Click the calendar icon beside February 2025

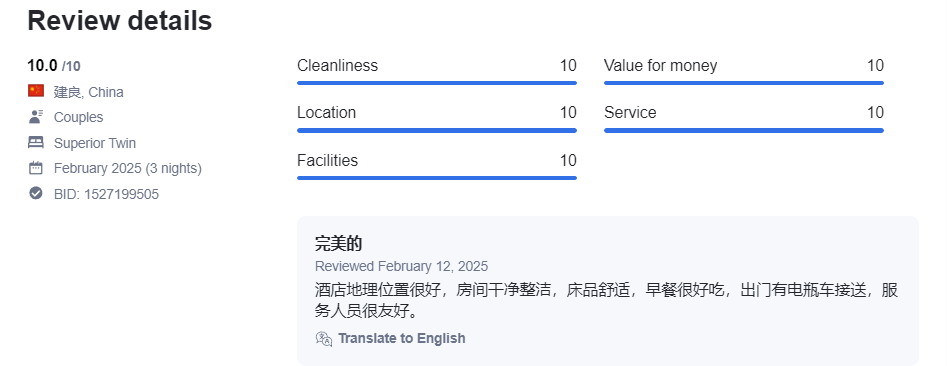pyautogui.click(x=36, y=168)
